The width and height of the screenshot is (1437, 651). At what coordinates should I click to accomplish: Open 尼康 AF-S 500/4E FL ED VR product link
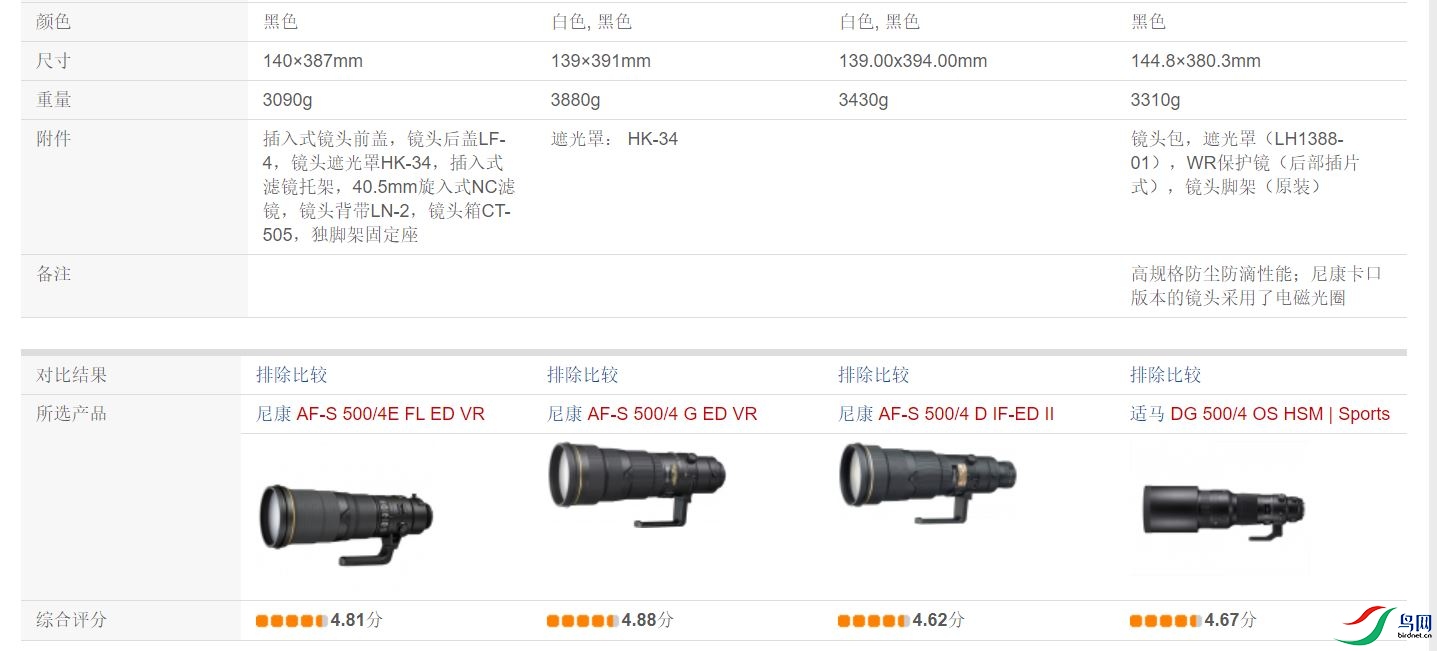[x=370, y=414]
